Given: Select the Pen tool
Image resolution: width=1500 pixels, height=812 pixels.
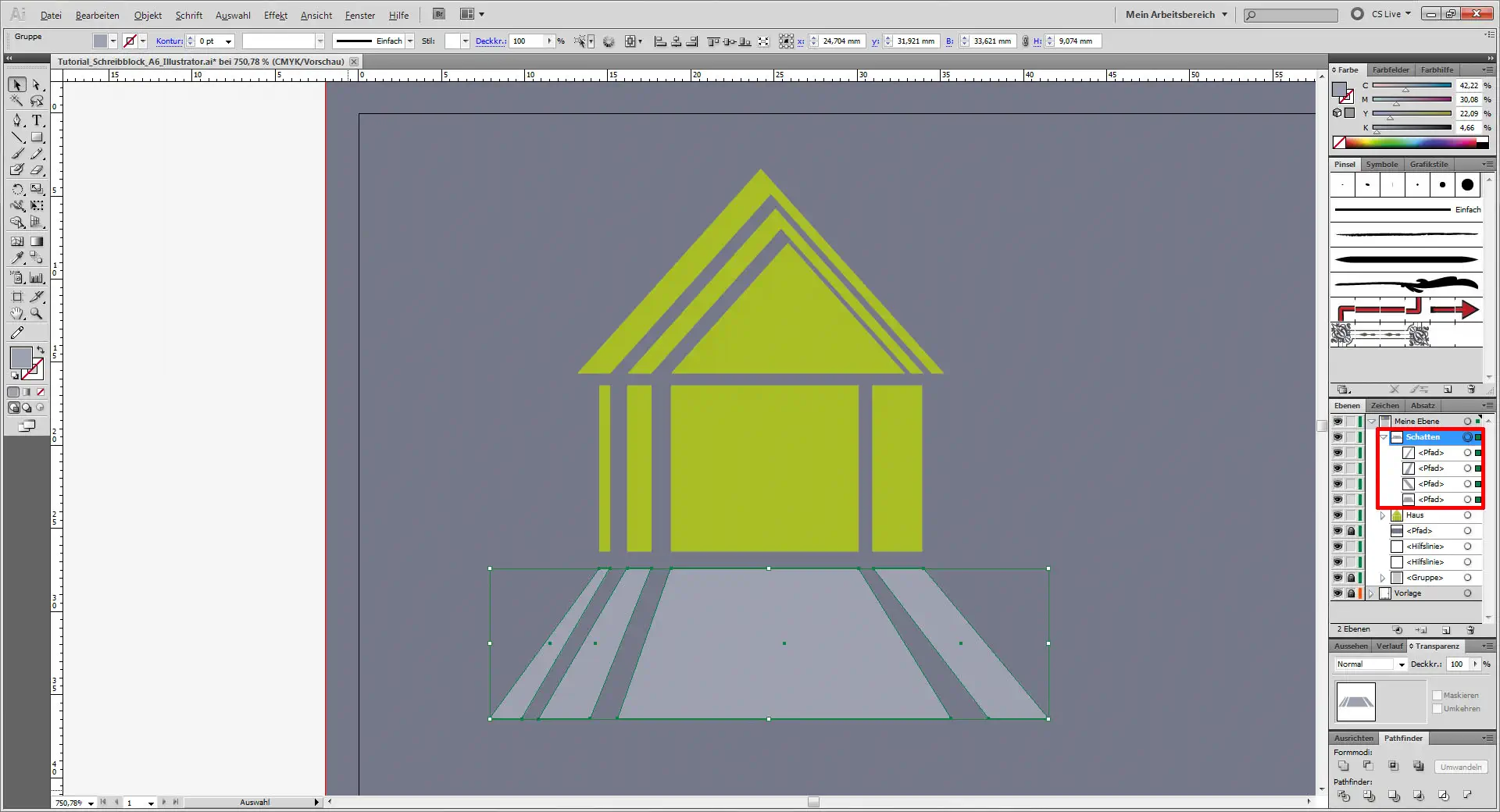Looking at the screenshot, I should (x=16, y=121).
